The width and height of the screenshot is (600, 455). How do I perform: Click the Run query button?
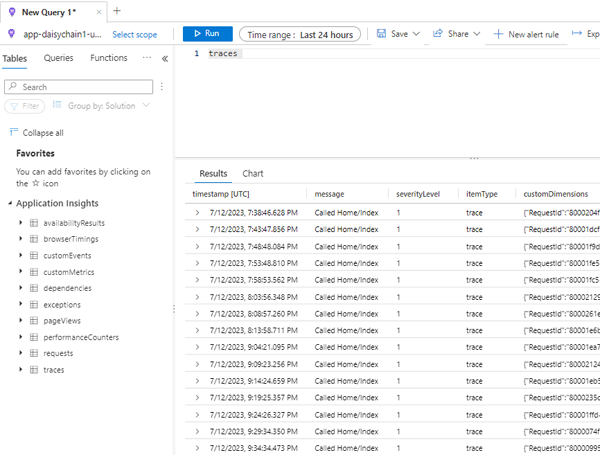(x=207, y=34)
